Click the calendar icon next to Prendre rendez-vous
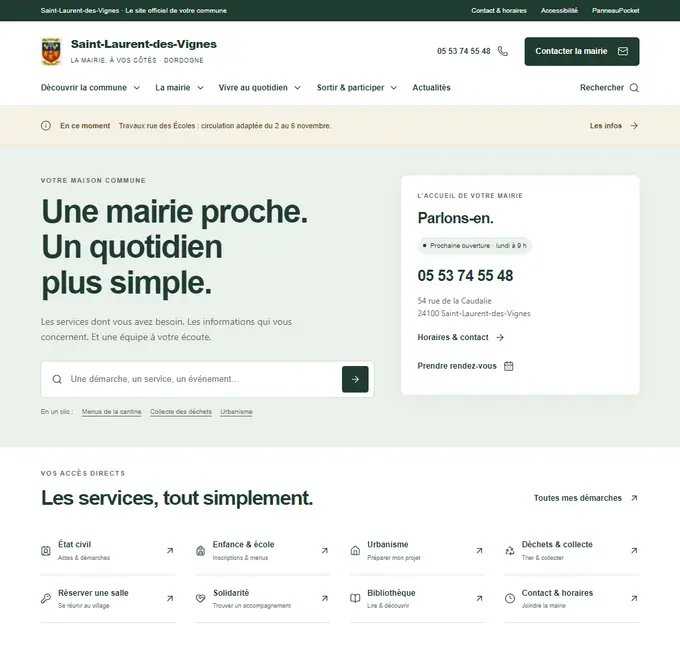 click(x=509, y=366)
